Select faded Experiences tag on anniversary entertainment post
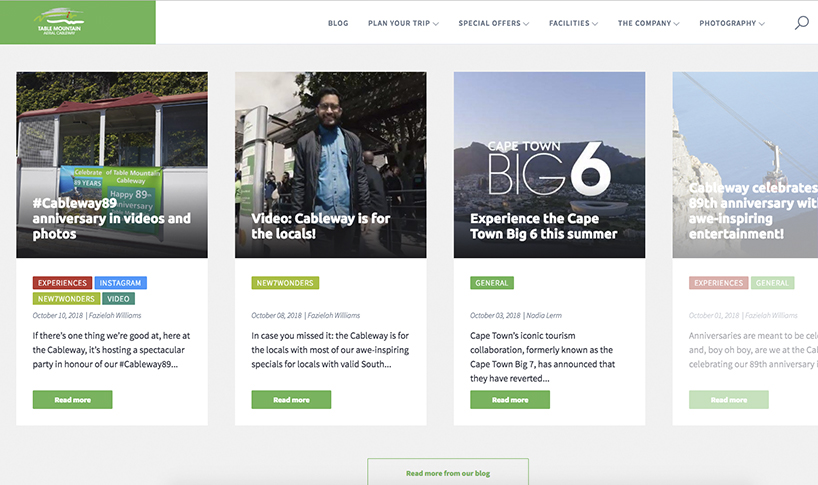Viewport: 818px width, 485px height. pos(718,283)
